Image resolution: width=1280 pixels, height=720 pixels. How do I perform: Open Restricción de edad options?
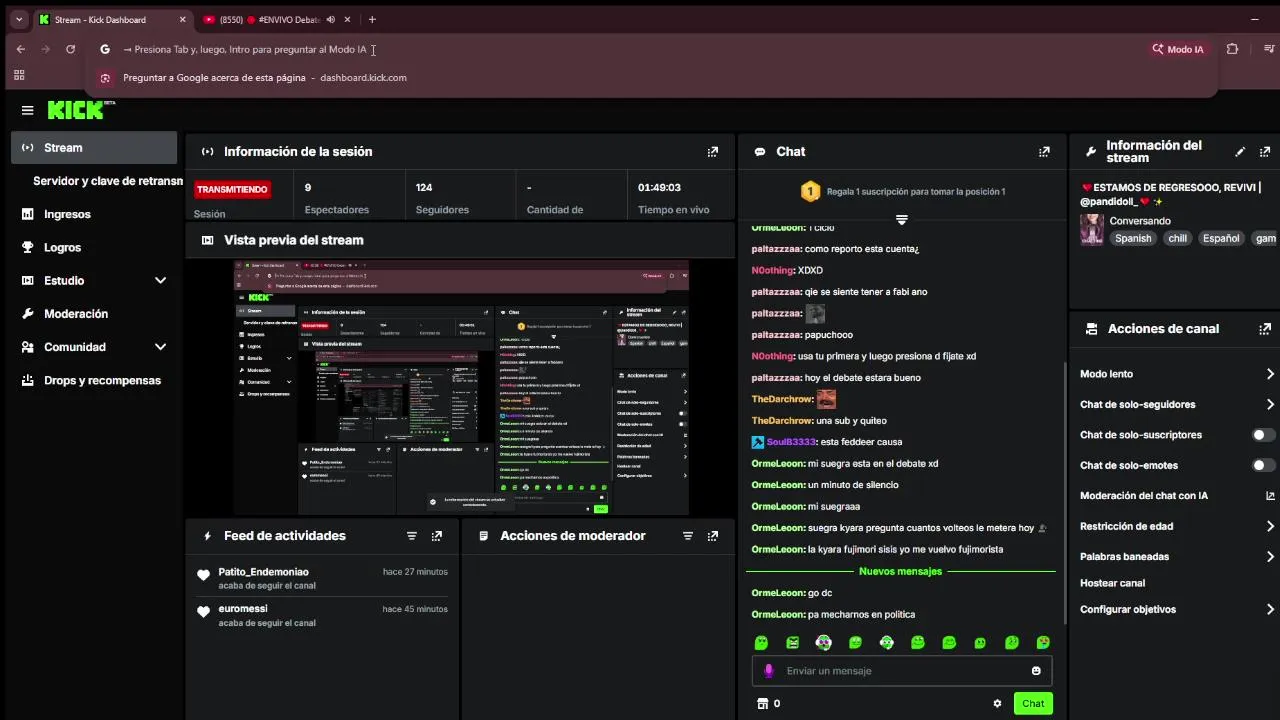pyautogui.click(x=1177, y=526)
